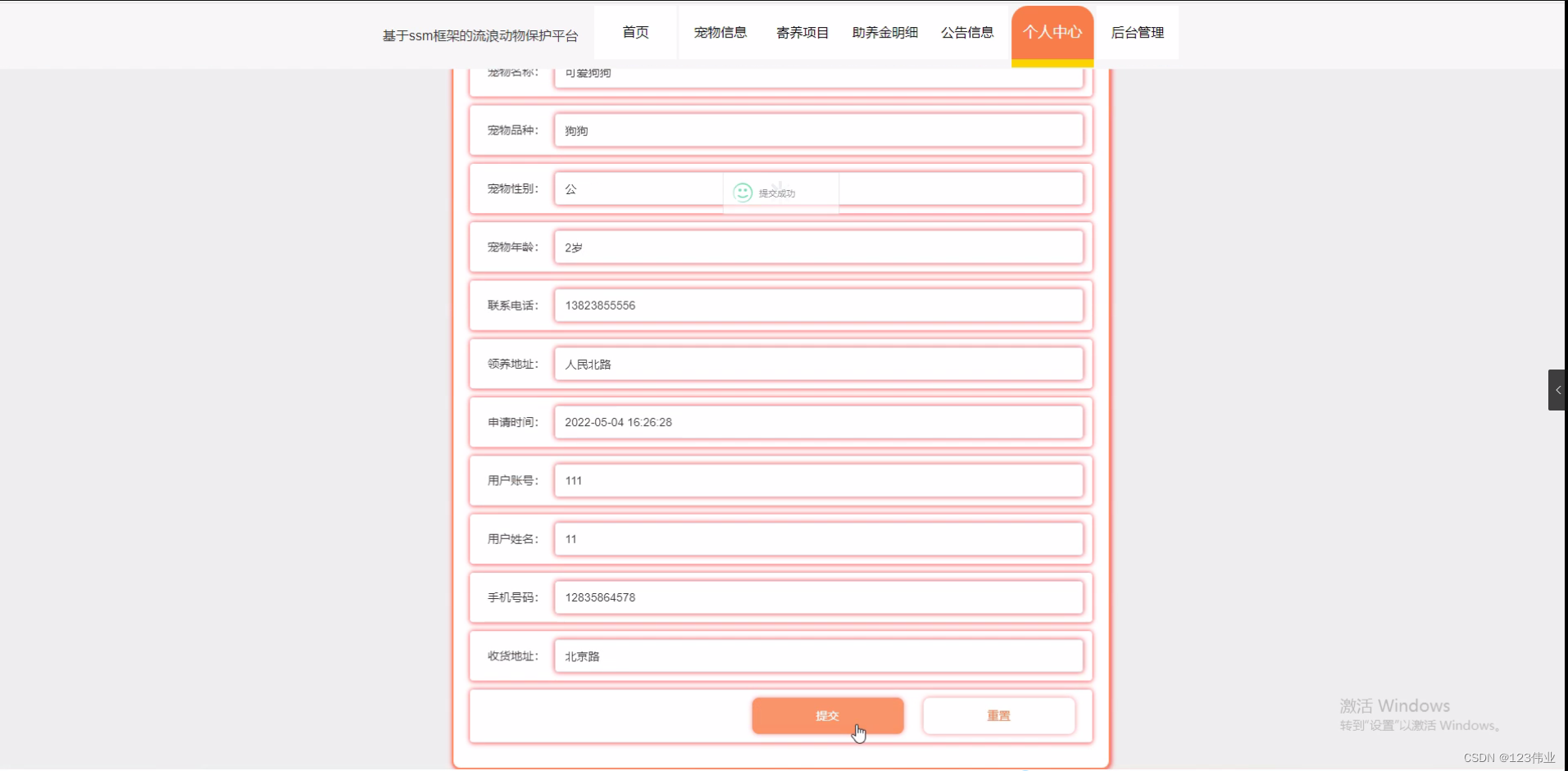Go to the highlighted 个人中心 tab

tap(1052, 32)
